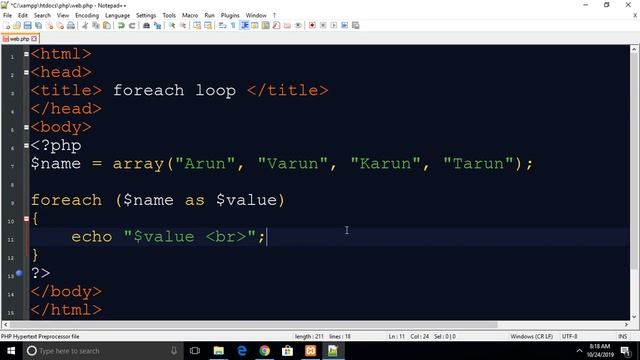The height and width of the screenshot is (360, 640).
Task: Click the Paste clipboard icon
Action: pos(107,25)
